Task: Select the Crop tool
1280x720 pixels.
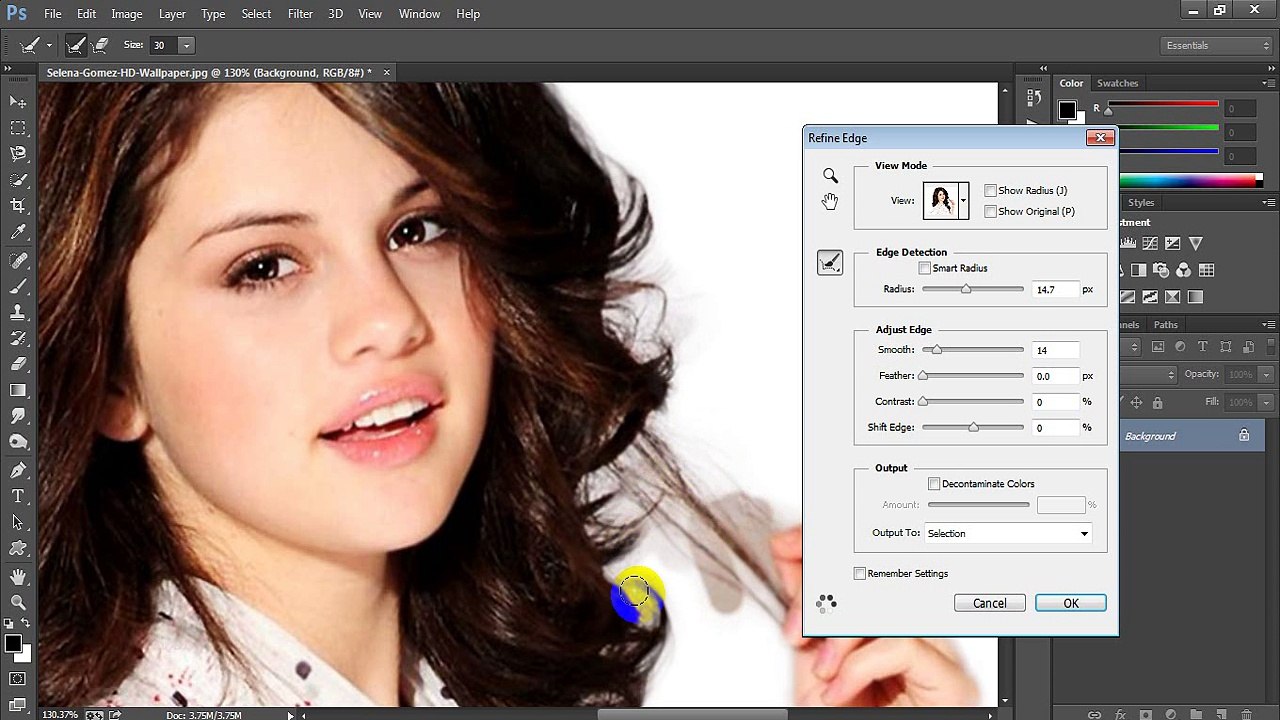Action: tap(18, 206)
